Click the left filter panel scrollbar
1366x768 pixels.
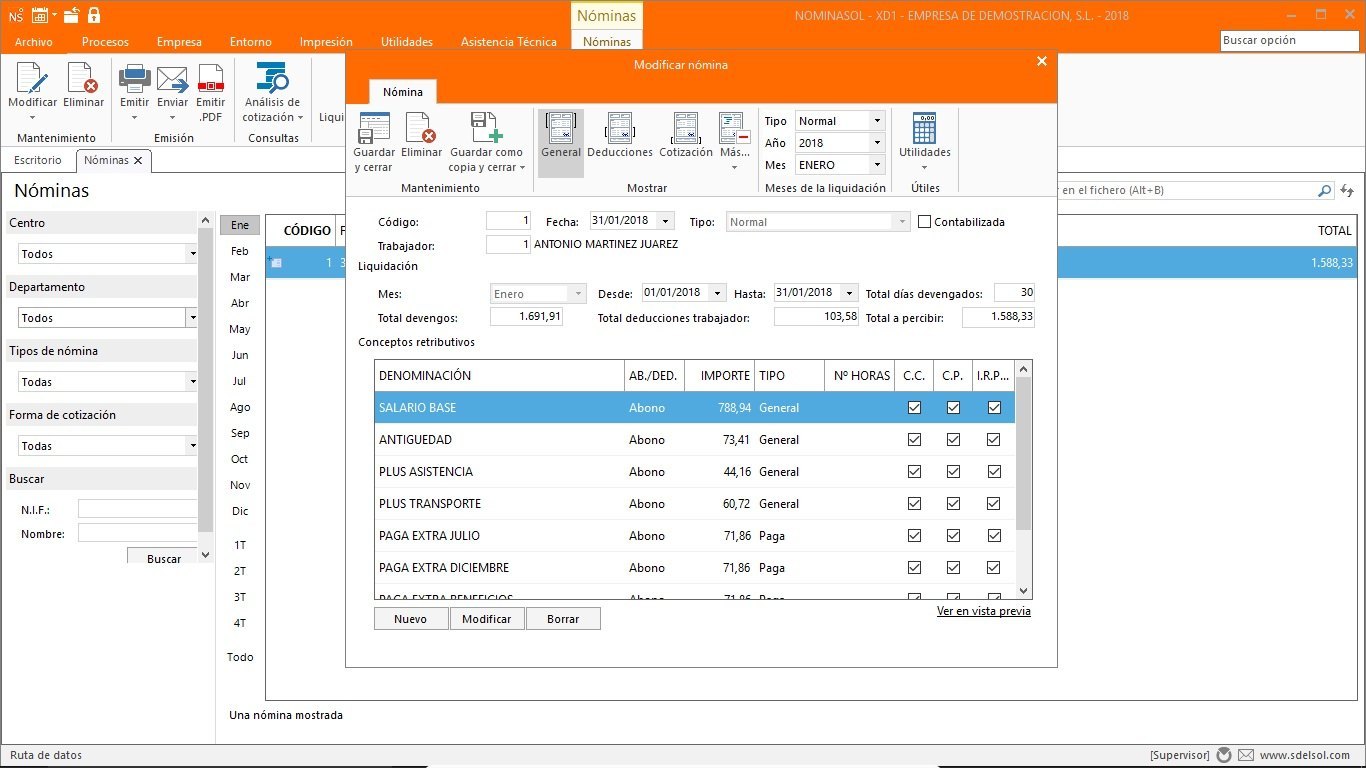click(x=206, y=380)
